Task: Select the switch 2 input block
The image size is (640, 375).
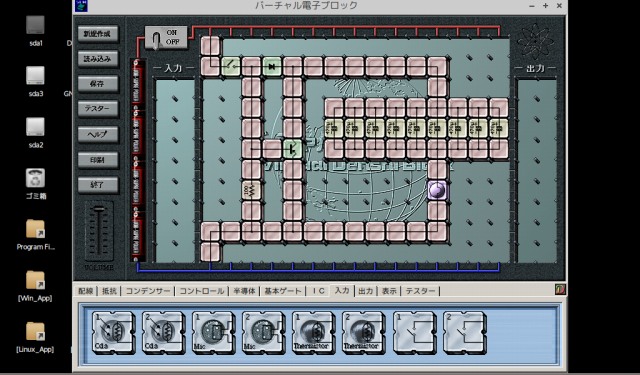Action: pyautogui.click(x=464, y=333)
